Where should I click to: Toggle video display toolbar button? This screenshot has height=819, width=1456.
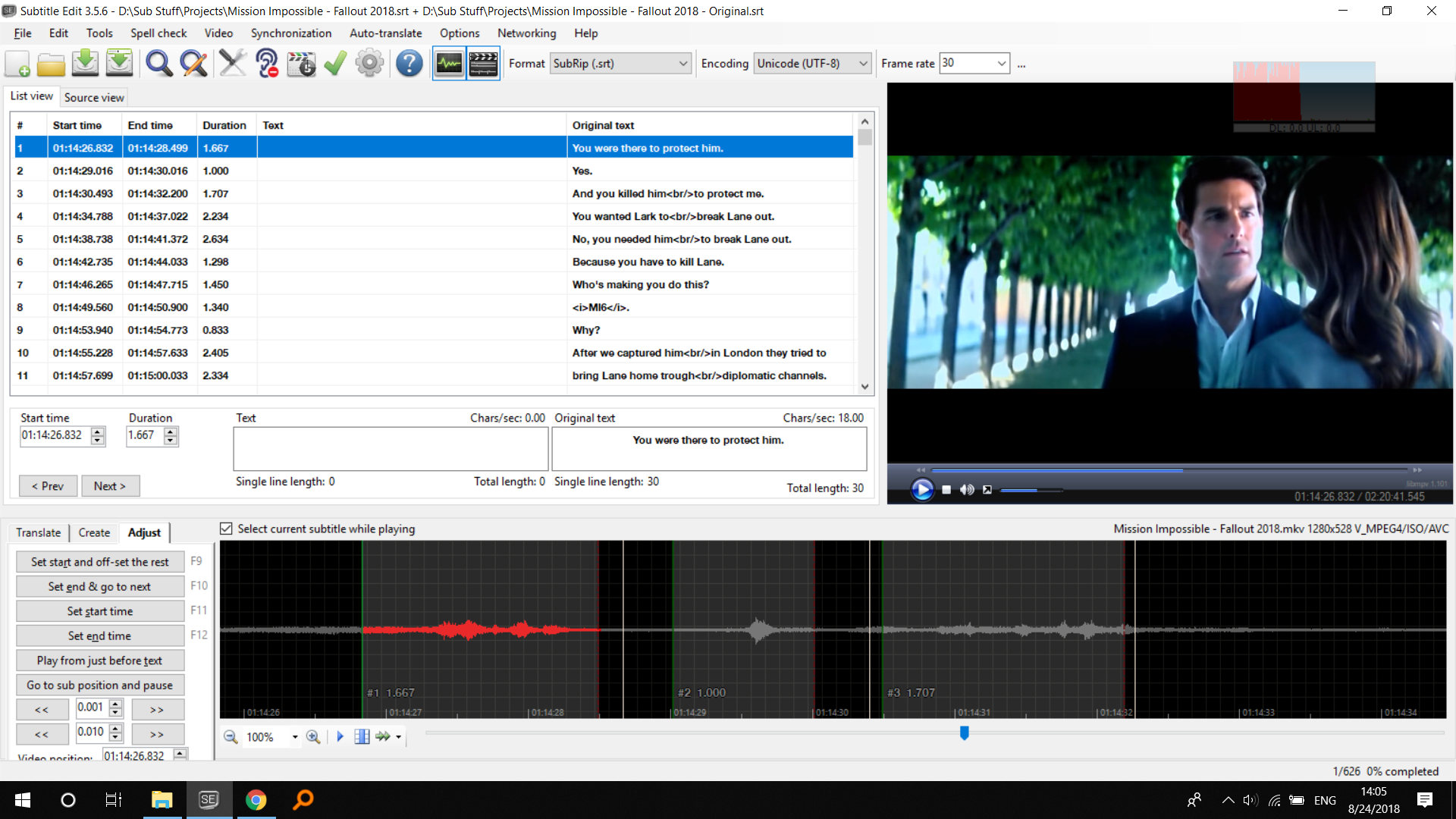(x=483, y=64)
